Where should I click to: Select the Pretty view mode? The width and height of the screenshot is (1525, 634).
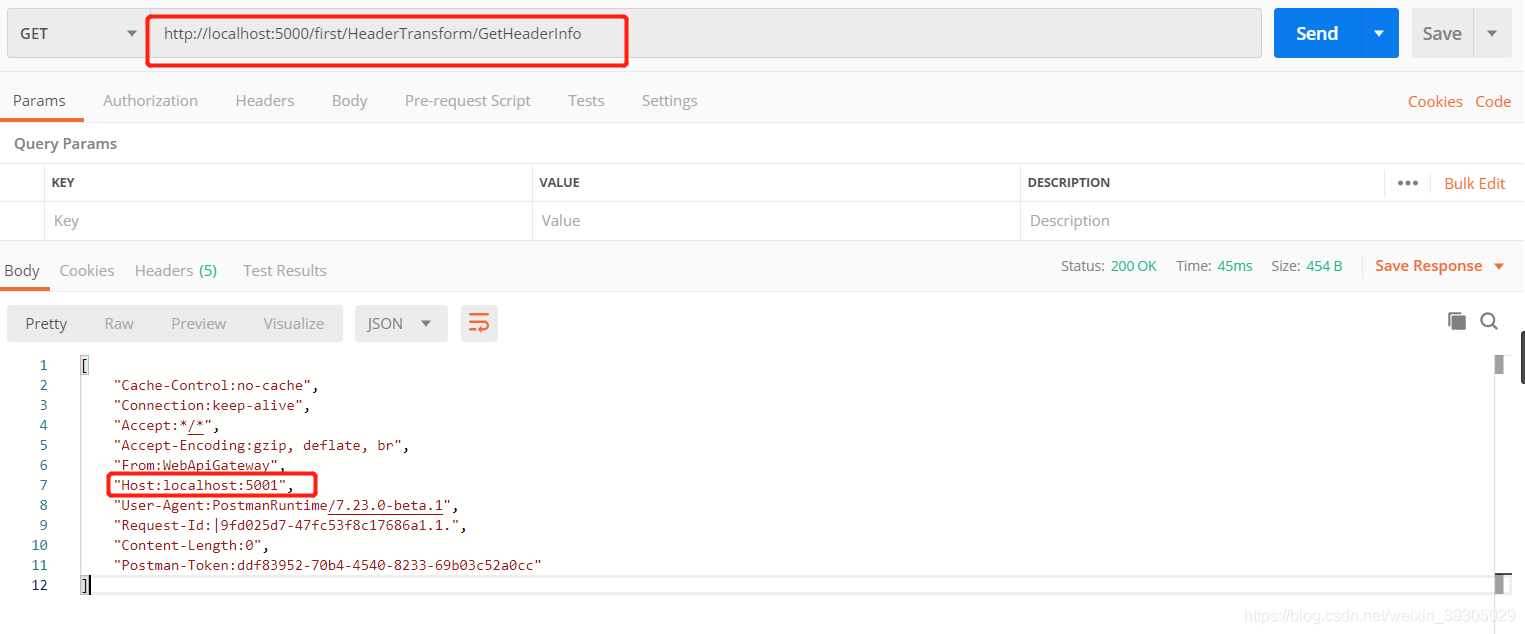tap(46, 323)
